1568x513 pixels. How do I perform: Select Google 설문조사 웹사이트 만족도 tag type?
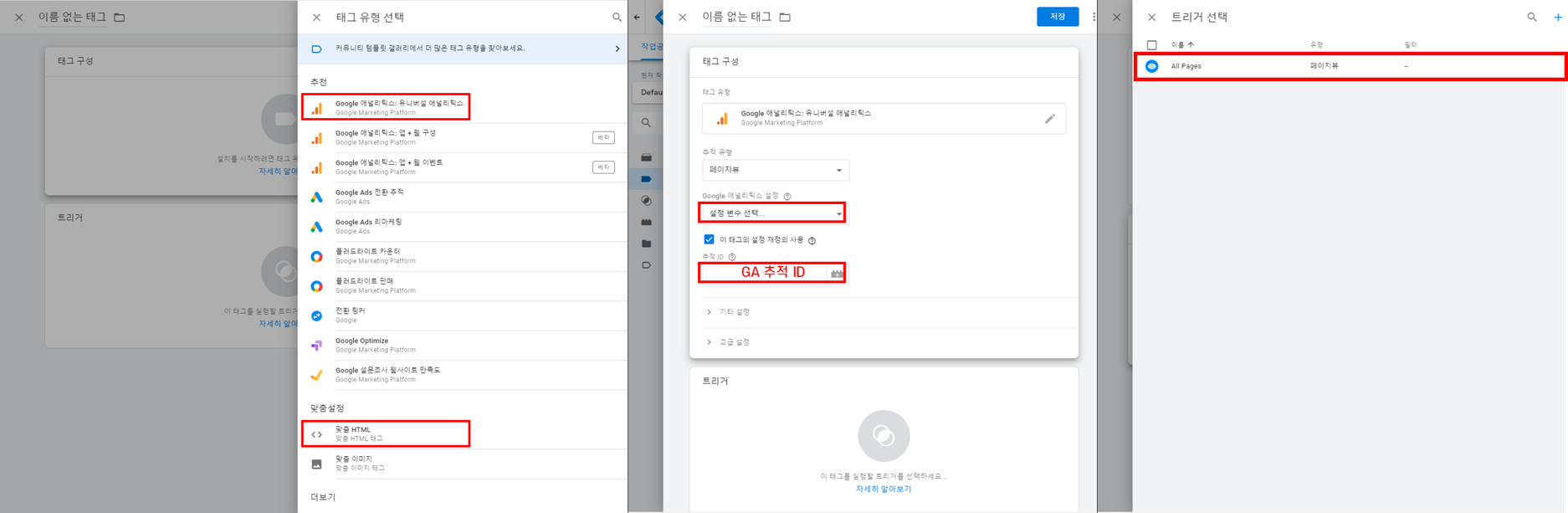[x=463, y=375]
